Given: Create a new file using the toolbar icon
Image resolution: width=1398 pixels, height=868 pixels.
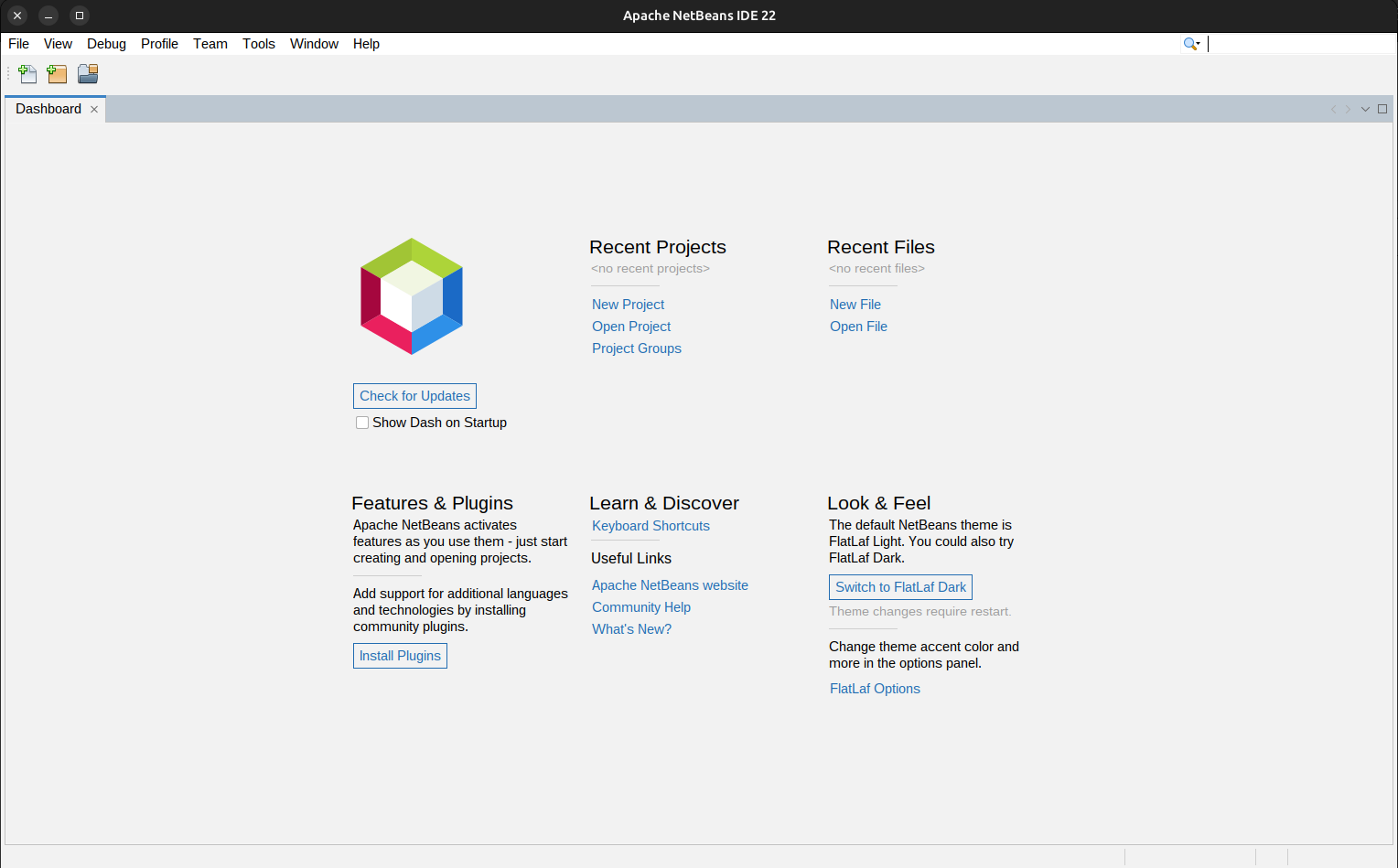Looking at the screenshot, I should (x=27, y=74).
